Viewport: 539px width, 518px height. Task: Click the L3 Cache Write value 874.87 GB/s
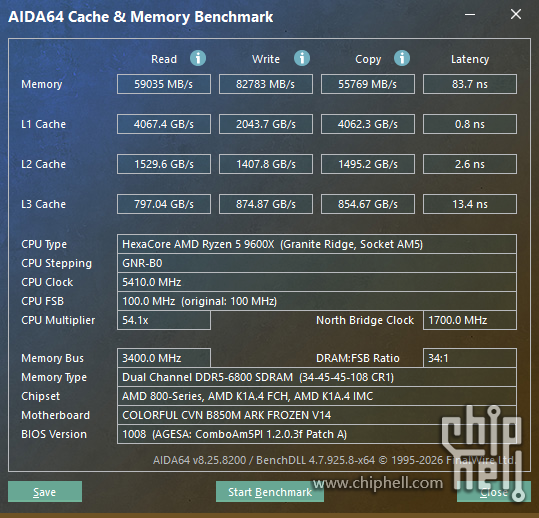coord(266,204)
